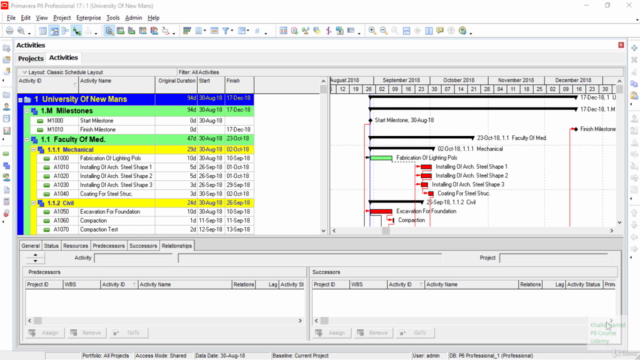Open the Predecessors details tab
Image resolution: width=640 pixels, height=360 pixels.
[x=109, y=246]
